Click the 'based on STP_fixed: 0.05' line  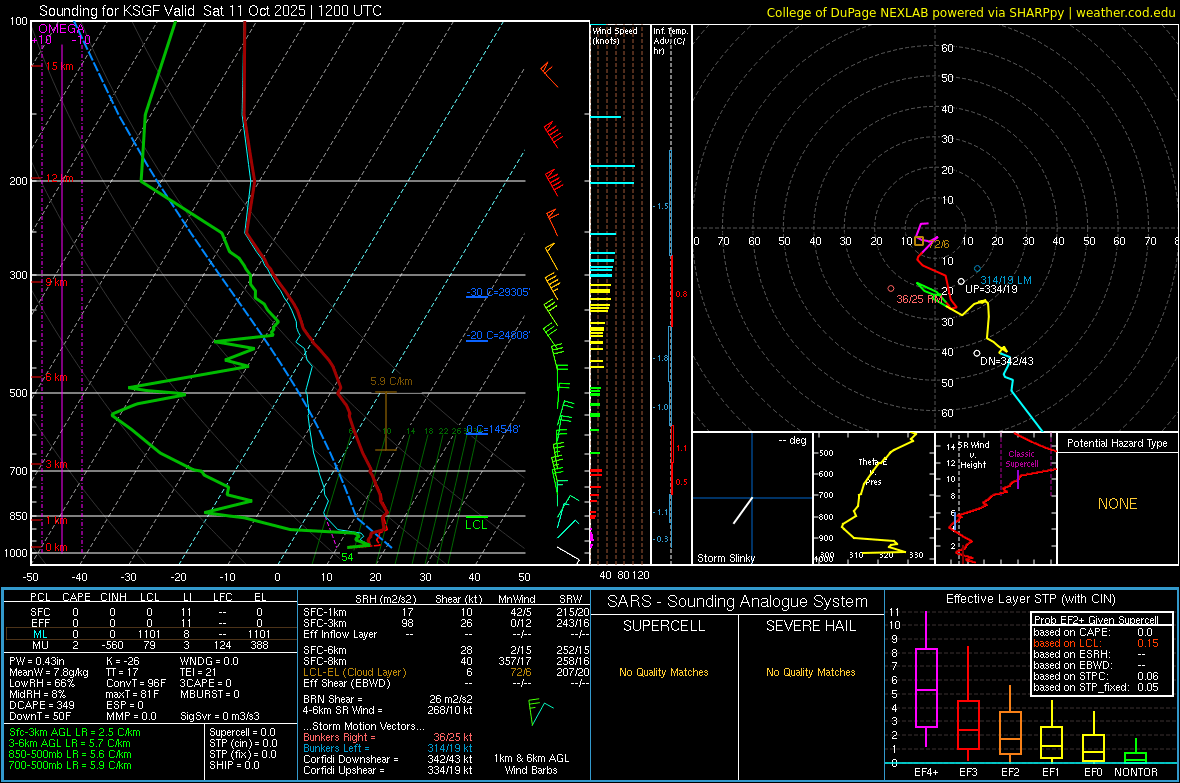(x=1096, y=687)
